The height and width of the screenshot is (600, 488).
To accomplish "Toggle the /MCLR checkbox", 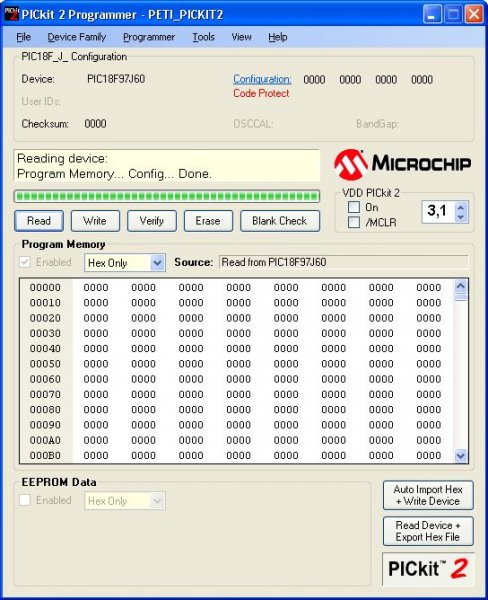I will pos(354,222).
